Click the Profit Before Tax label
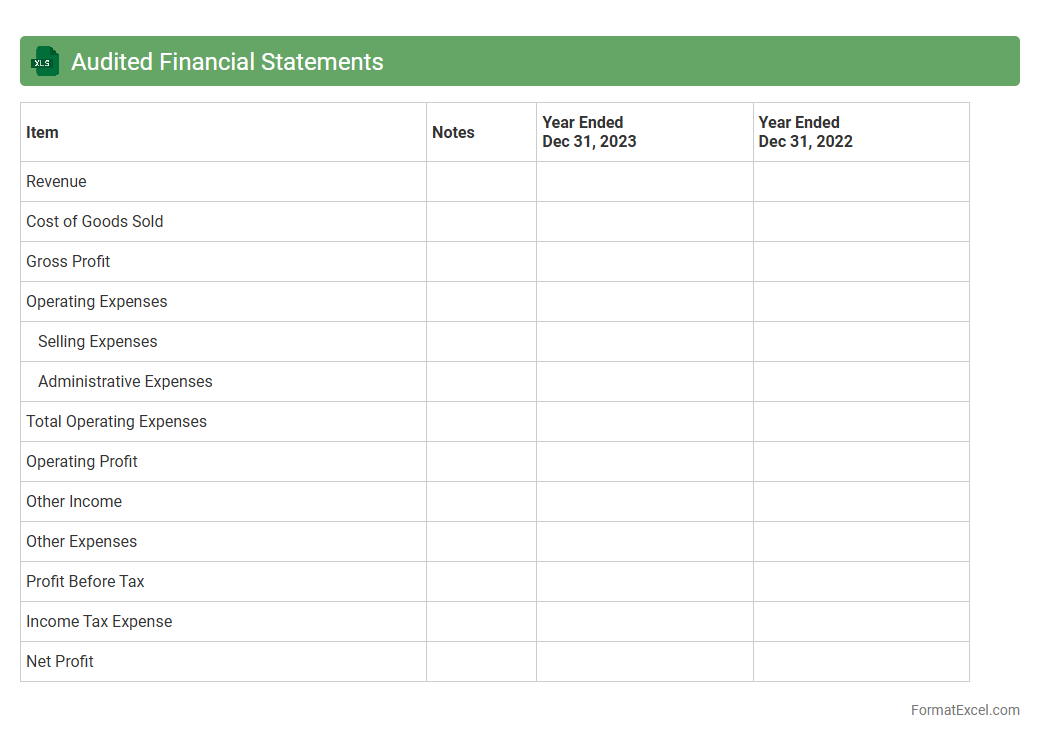1040x739 pixels. 85,582
